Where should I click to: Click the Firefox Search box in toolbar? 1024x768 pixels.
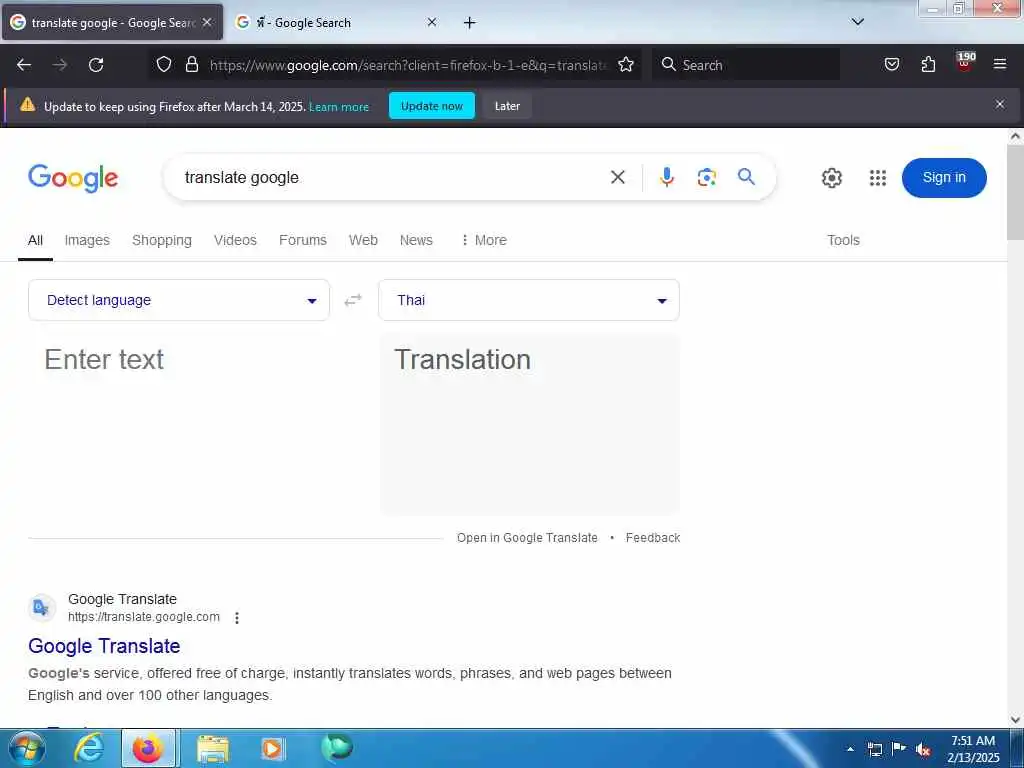pos(746,64)
